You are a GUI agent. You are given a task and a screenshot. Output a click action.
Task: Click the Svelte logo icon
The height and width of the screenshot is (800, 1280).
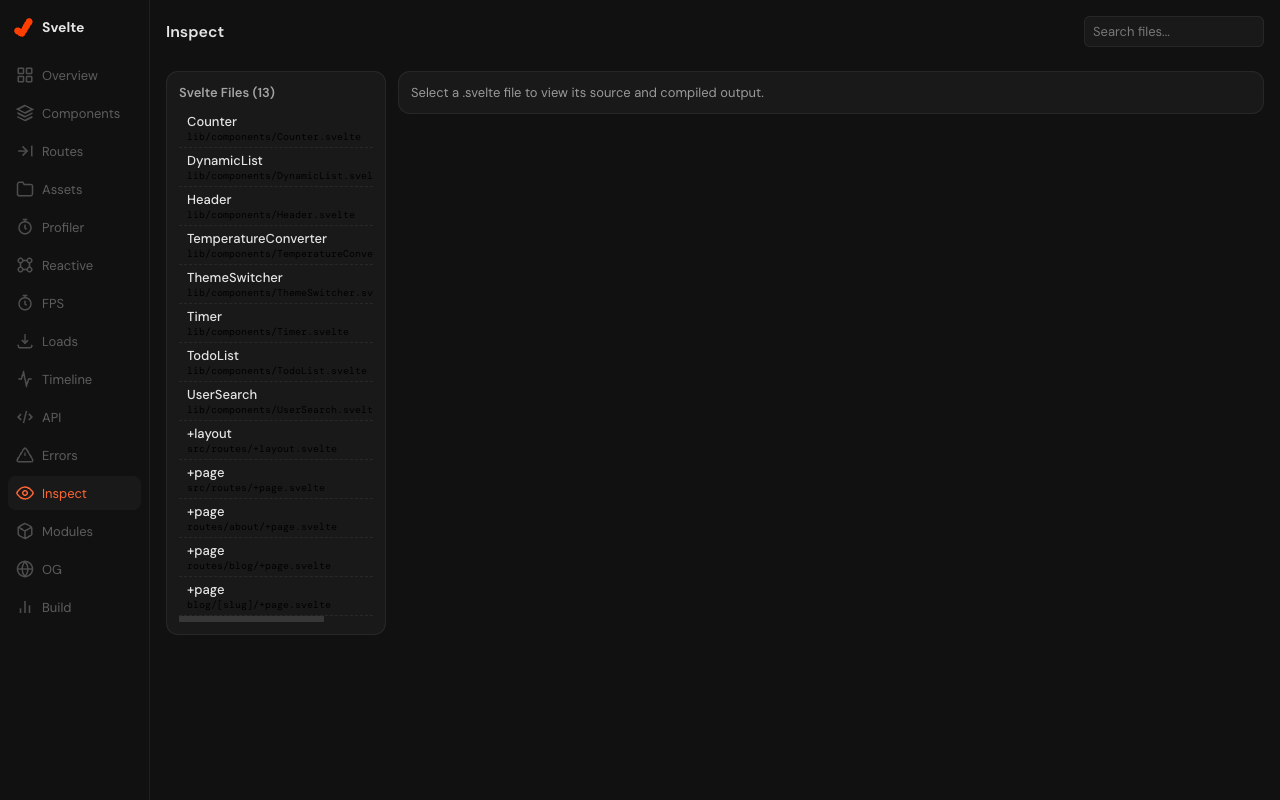tap(23, 28)
